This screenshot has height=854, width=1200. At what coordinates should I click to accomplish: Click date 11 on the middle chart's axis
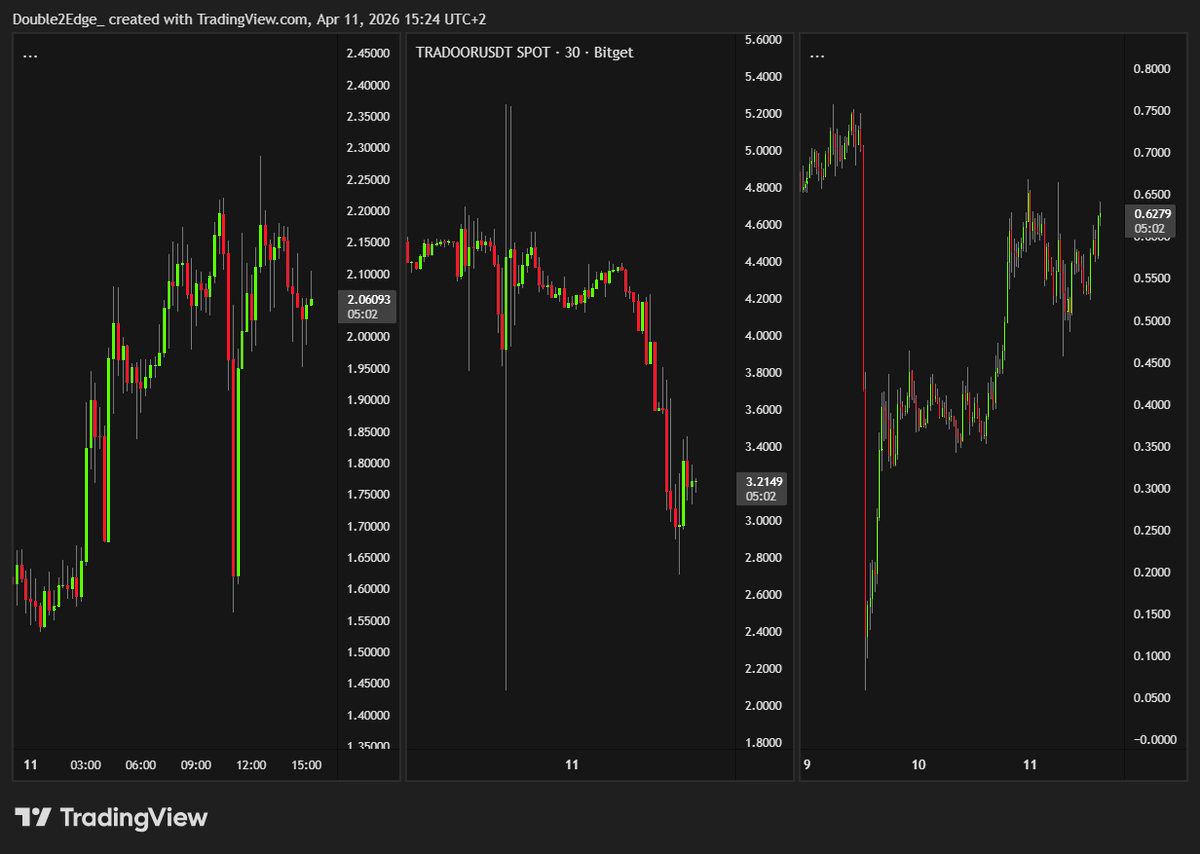572,765
